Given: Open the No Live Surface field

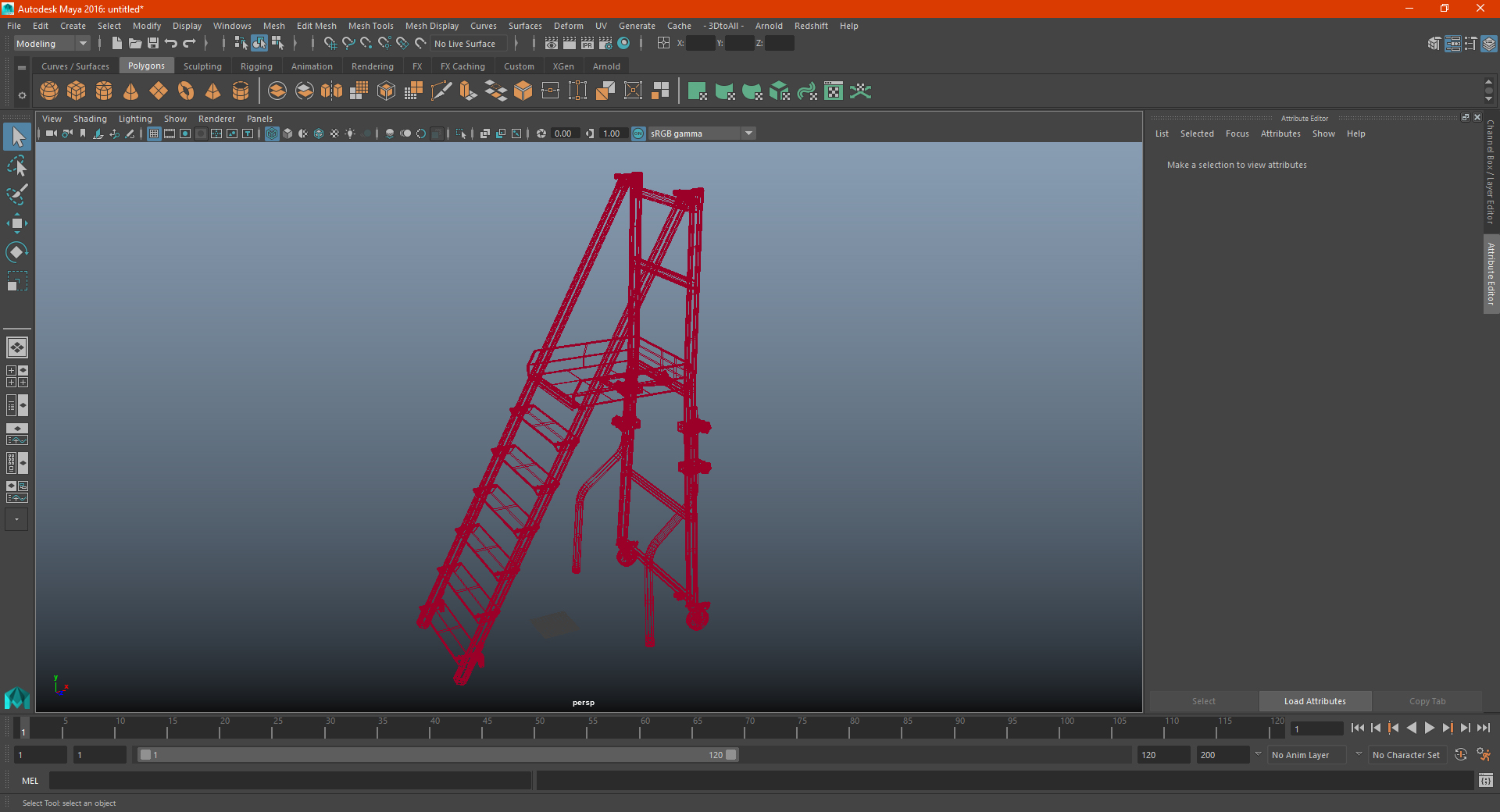Looking at the screenshot, I should click(x=469, y=44).
